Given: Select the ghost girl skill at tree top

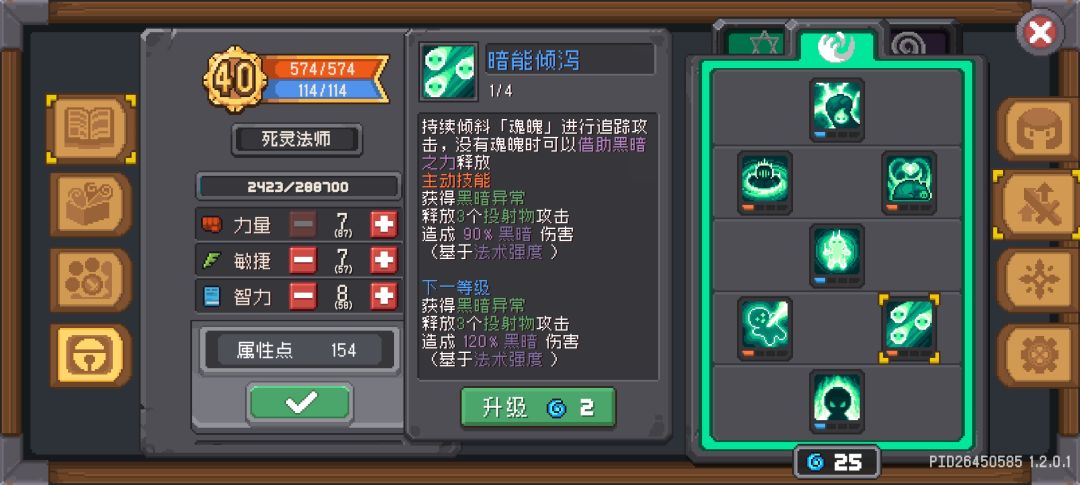Looking at the screenshot, I should pyautogui.click(x=837, y=110).
